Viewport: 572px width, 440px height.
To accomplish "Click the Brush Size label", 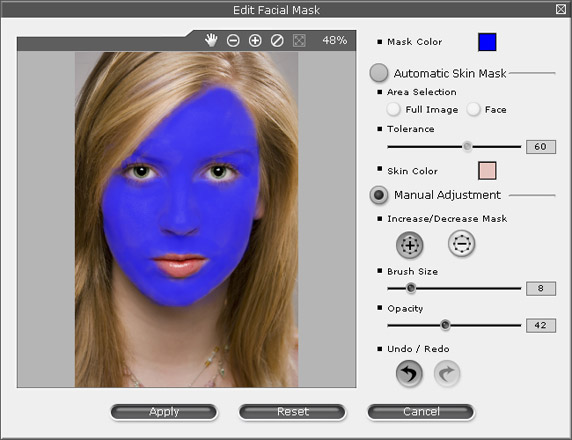I will coord(413,271).
